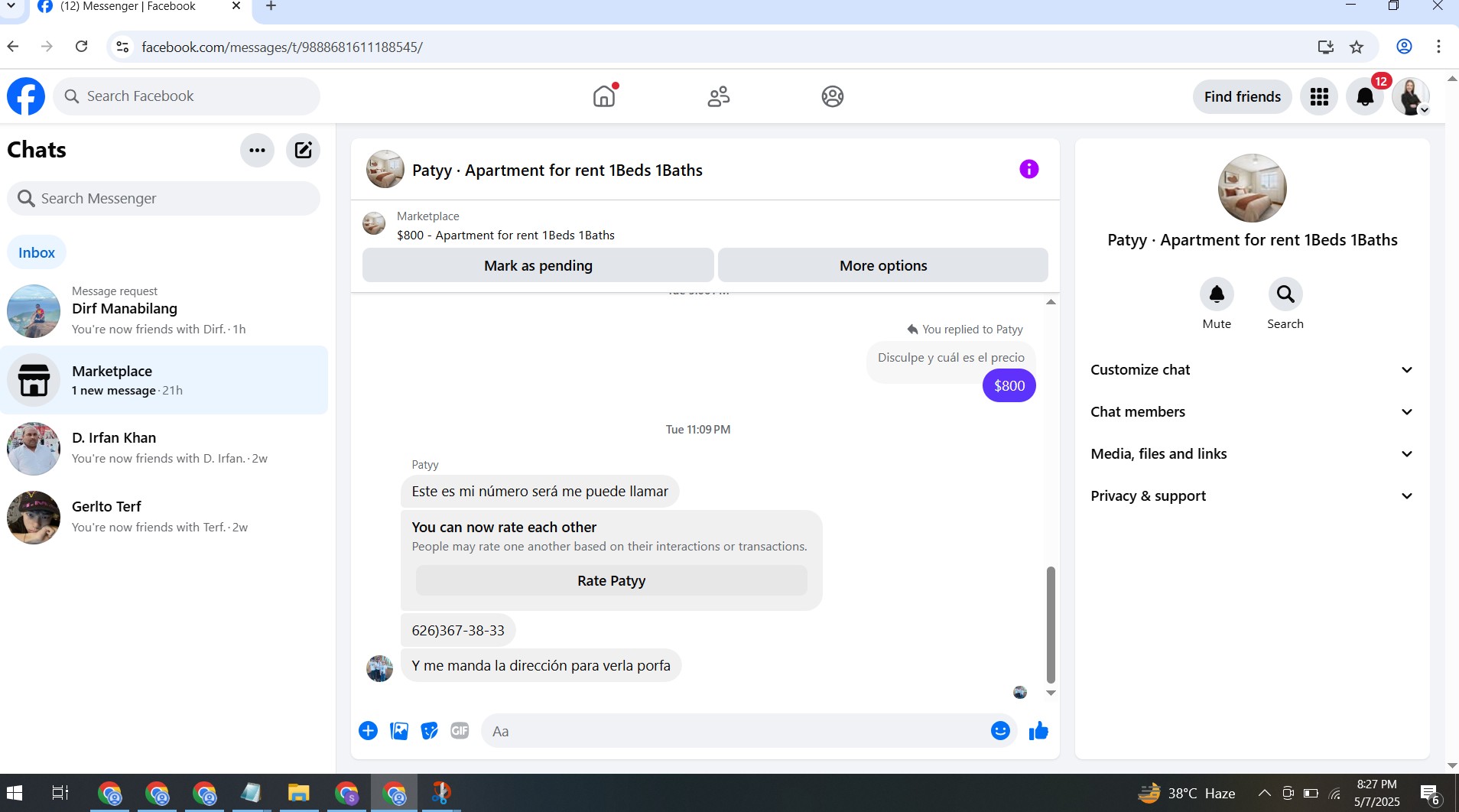This screenshot has height=812, width=1459.
Task: Open the Friends icon in top navigation
Action: point(718,96)
